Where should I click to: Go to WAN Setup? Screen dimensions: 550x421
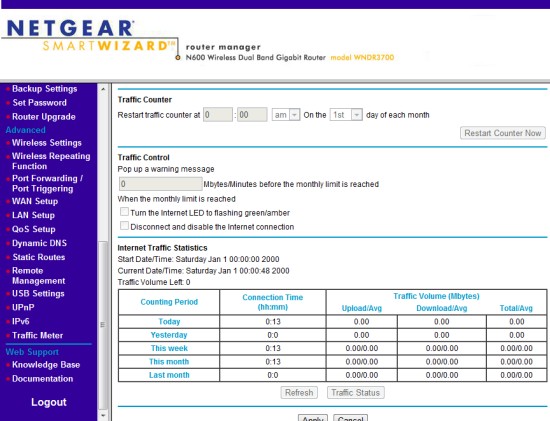[x=35, y=201]
